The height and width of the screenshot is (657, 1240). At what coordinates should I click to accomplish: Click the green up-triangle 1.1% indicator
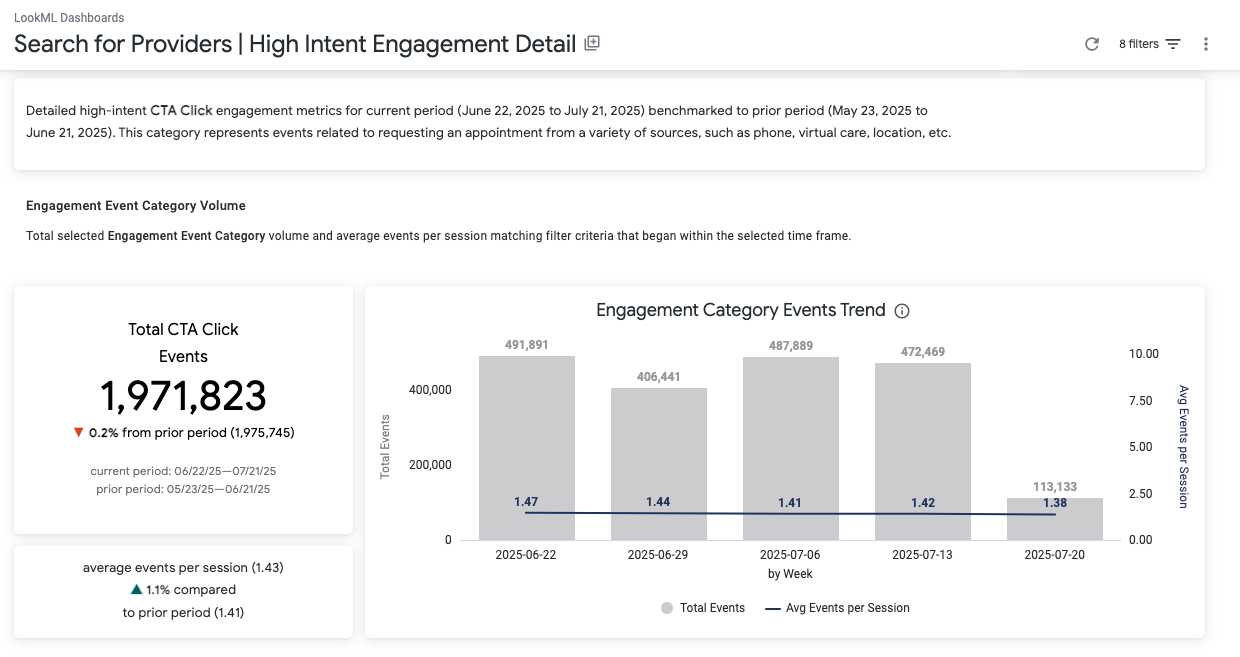click(x=136, y=590)
